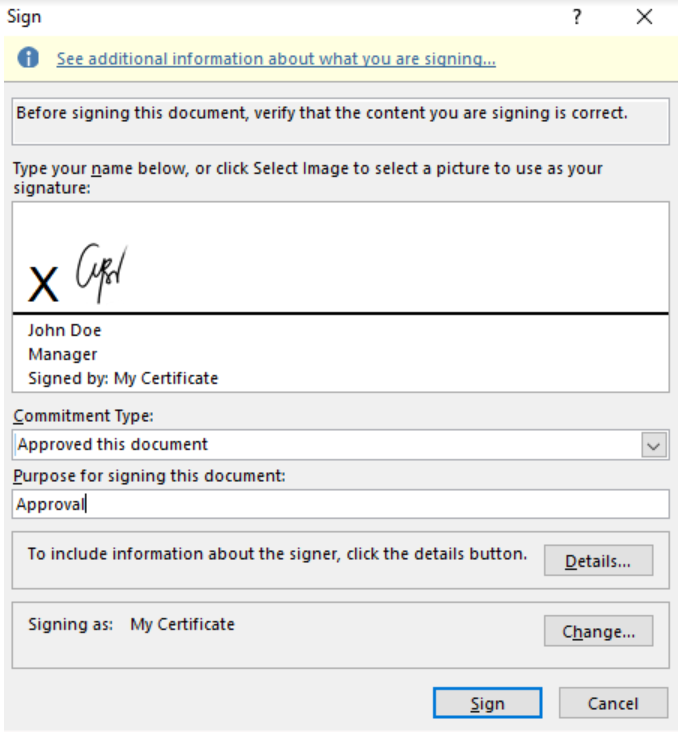The width and height of the screenshot is (678, 732).
Task: Click the 'Commitment Type:' label
Action: (x=83, y=415)
